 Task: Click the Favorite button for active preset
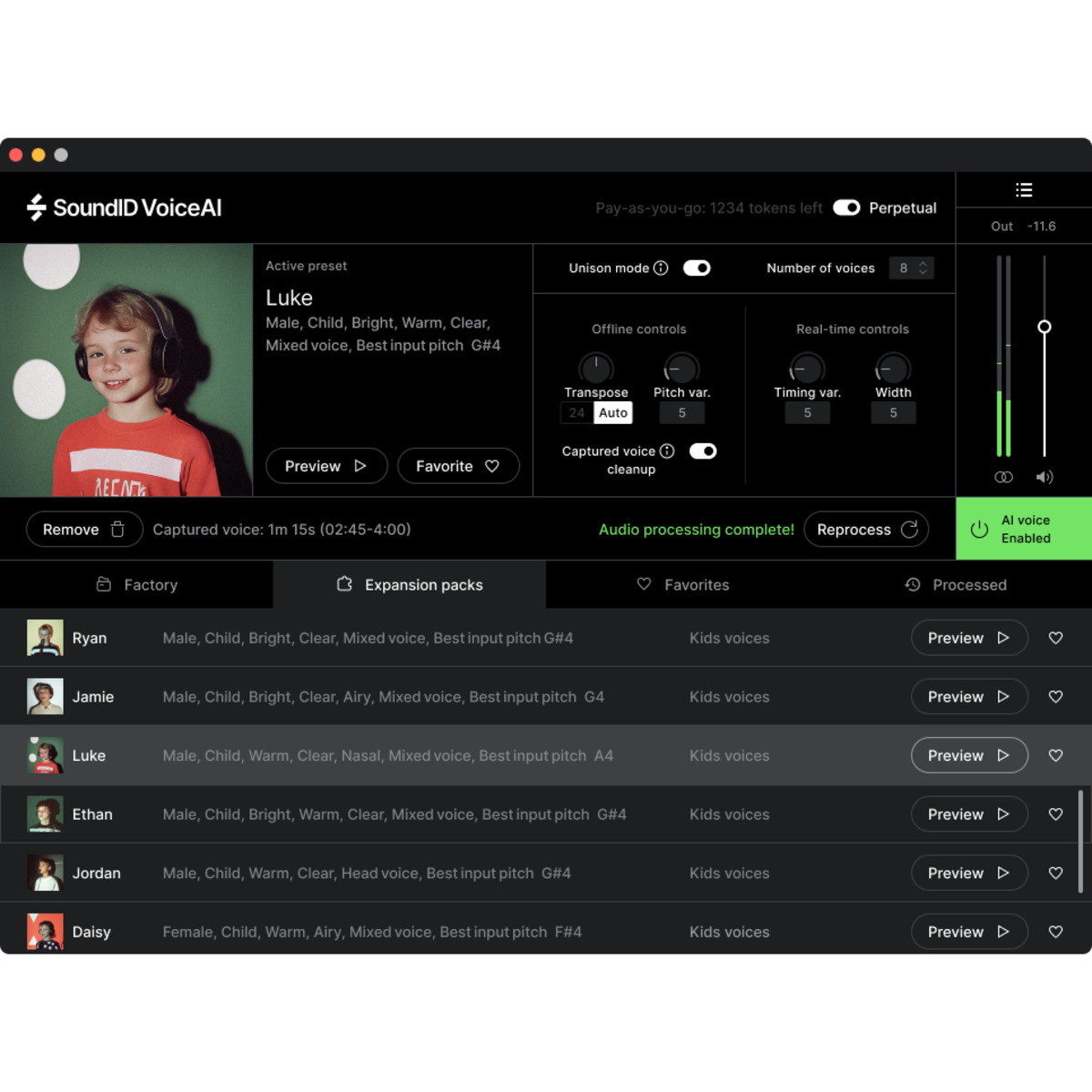[459, 466]
